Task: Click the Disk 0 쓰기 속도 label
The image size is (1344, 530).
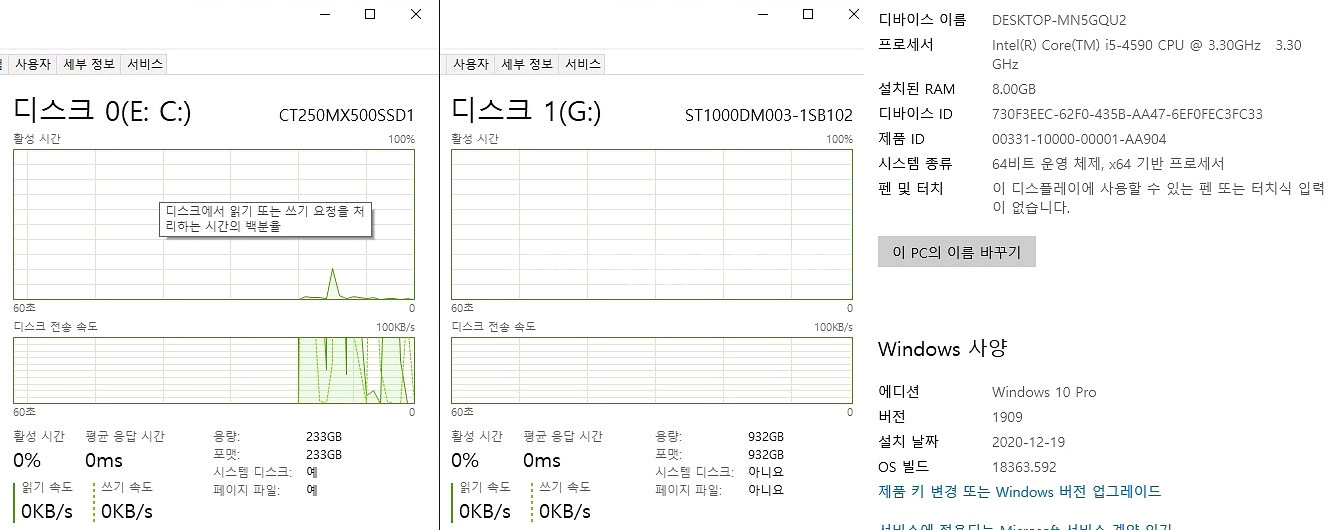Action: (127, 487)
